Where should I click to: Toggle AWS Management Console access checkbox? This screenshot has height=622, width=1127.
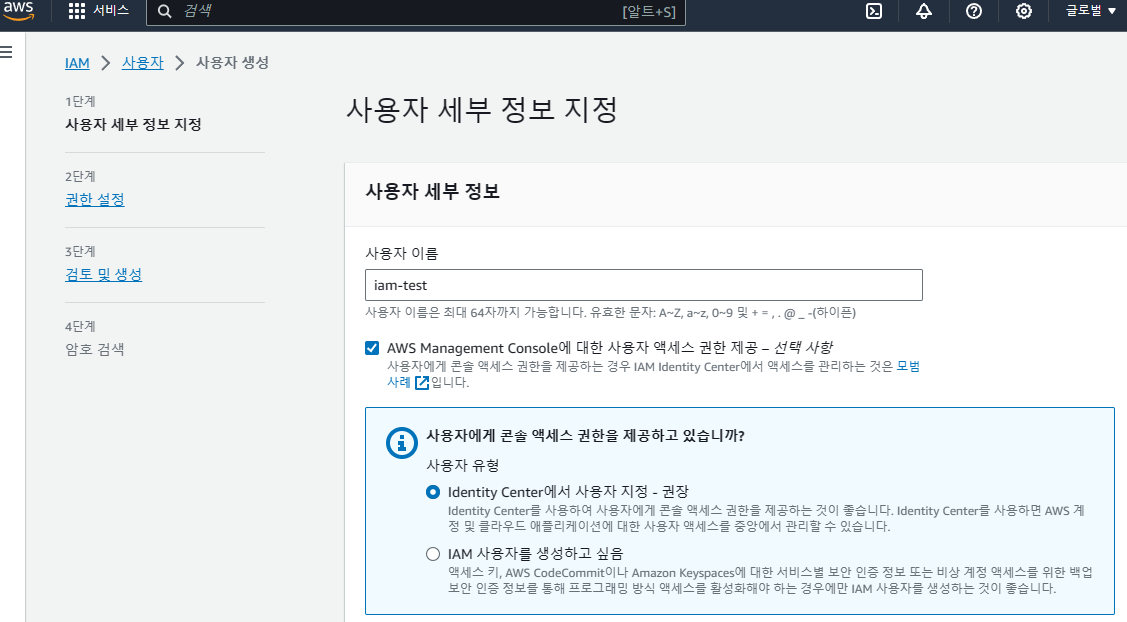372,348
